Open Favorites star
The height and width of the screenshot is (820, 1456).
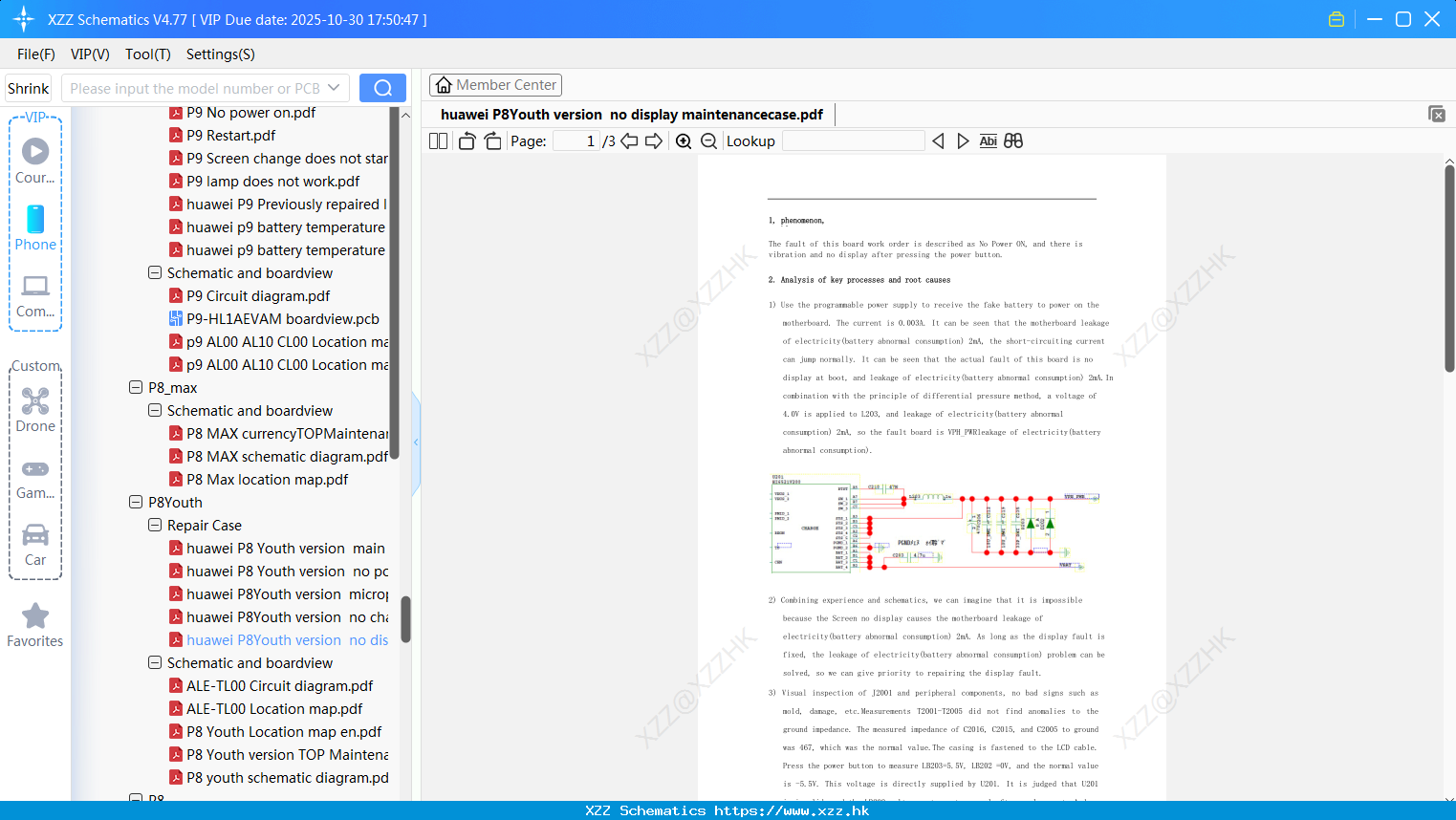click(35, 625)
